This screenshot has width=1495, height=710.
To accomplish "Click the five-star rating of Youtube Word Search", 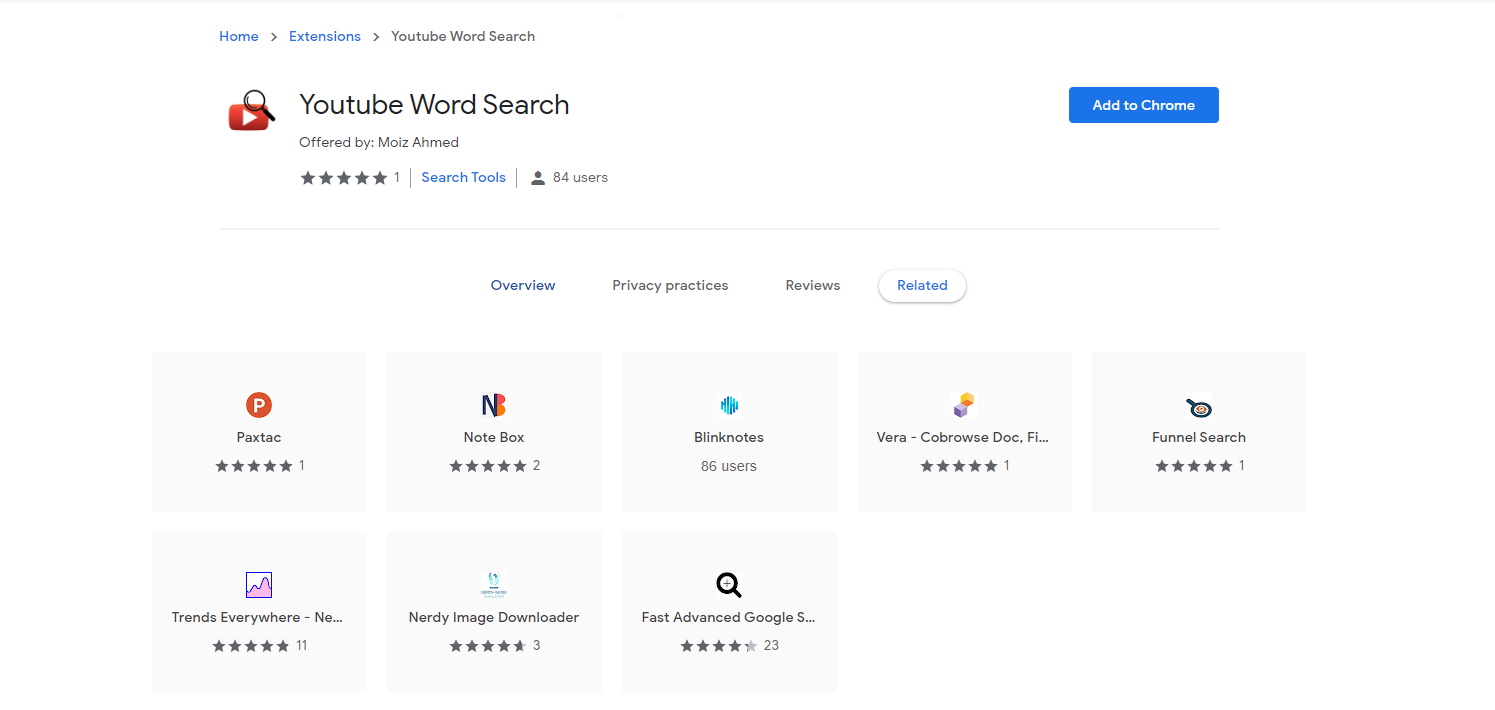I will tap(344, 178).
